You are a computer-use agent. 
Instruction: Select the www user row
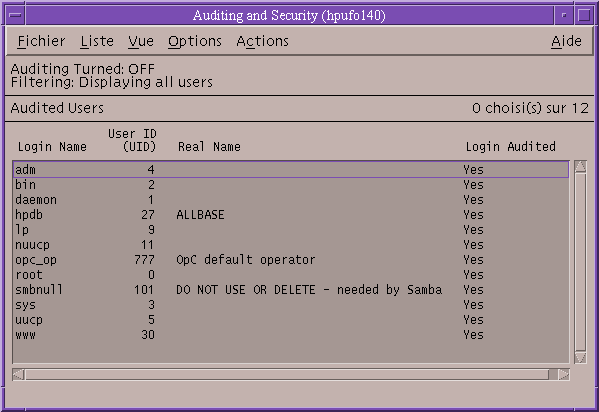tap(291, 334)
